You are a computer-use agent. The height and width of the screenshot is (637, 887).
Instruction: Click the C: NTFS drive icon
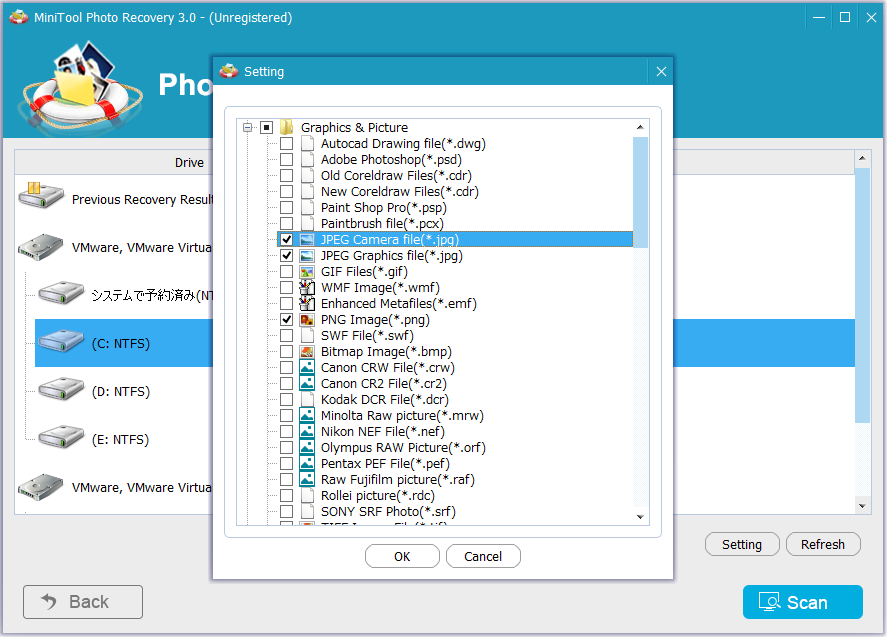pos(61,342)
